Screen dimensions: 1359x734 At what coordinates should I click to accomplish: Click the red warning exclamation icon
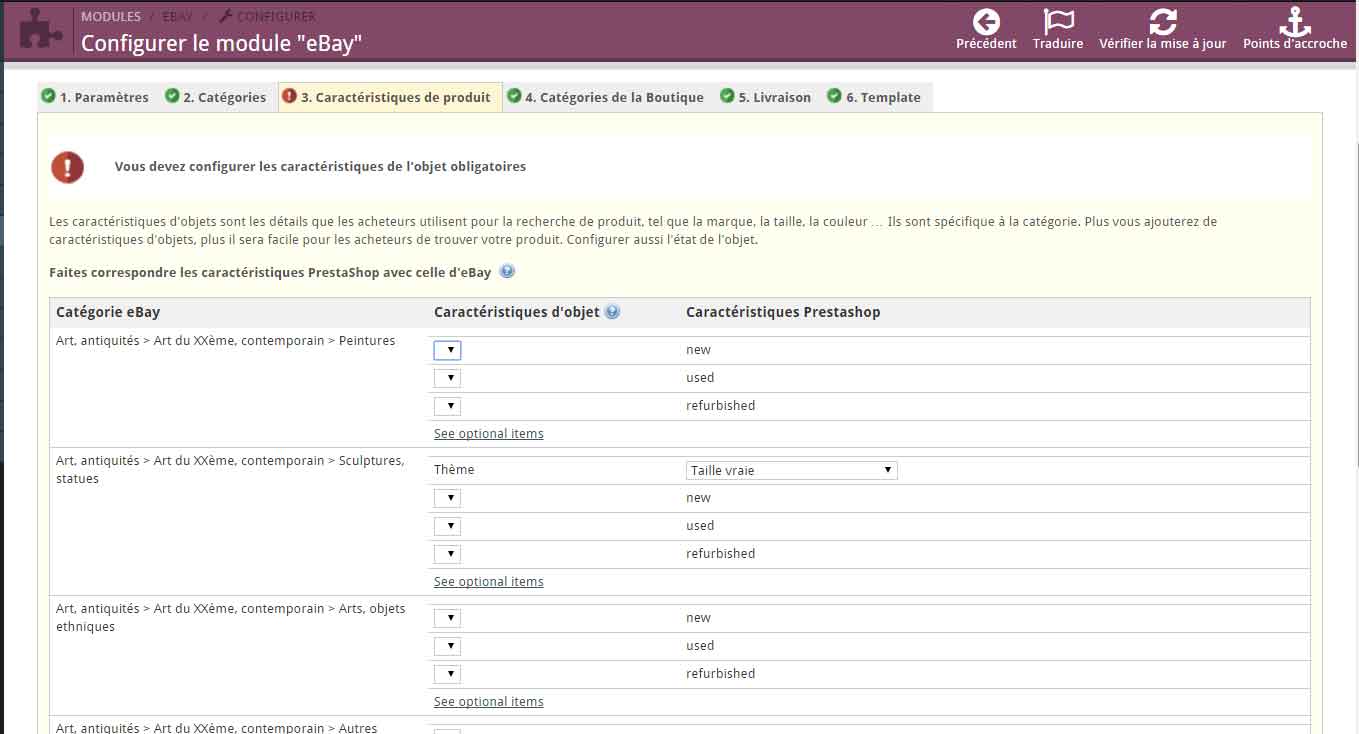68,167
